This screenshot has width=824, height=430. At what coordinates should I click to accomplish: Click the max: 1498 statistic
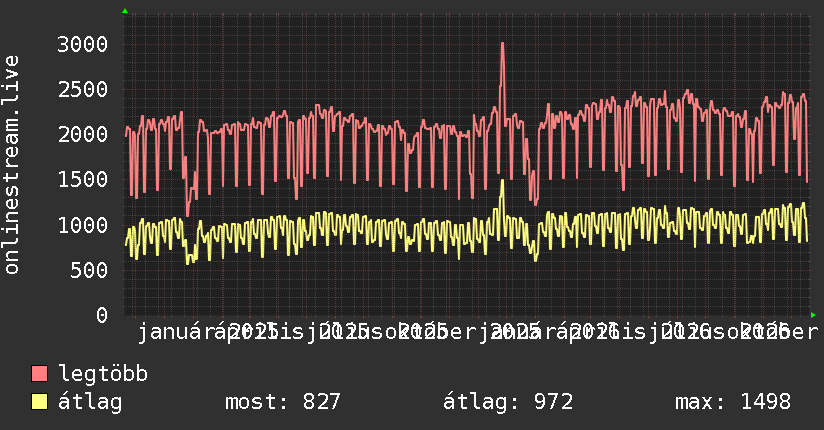click(x=733, y=402)
